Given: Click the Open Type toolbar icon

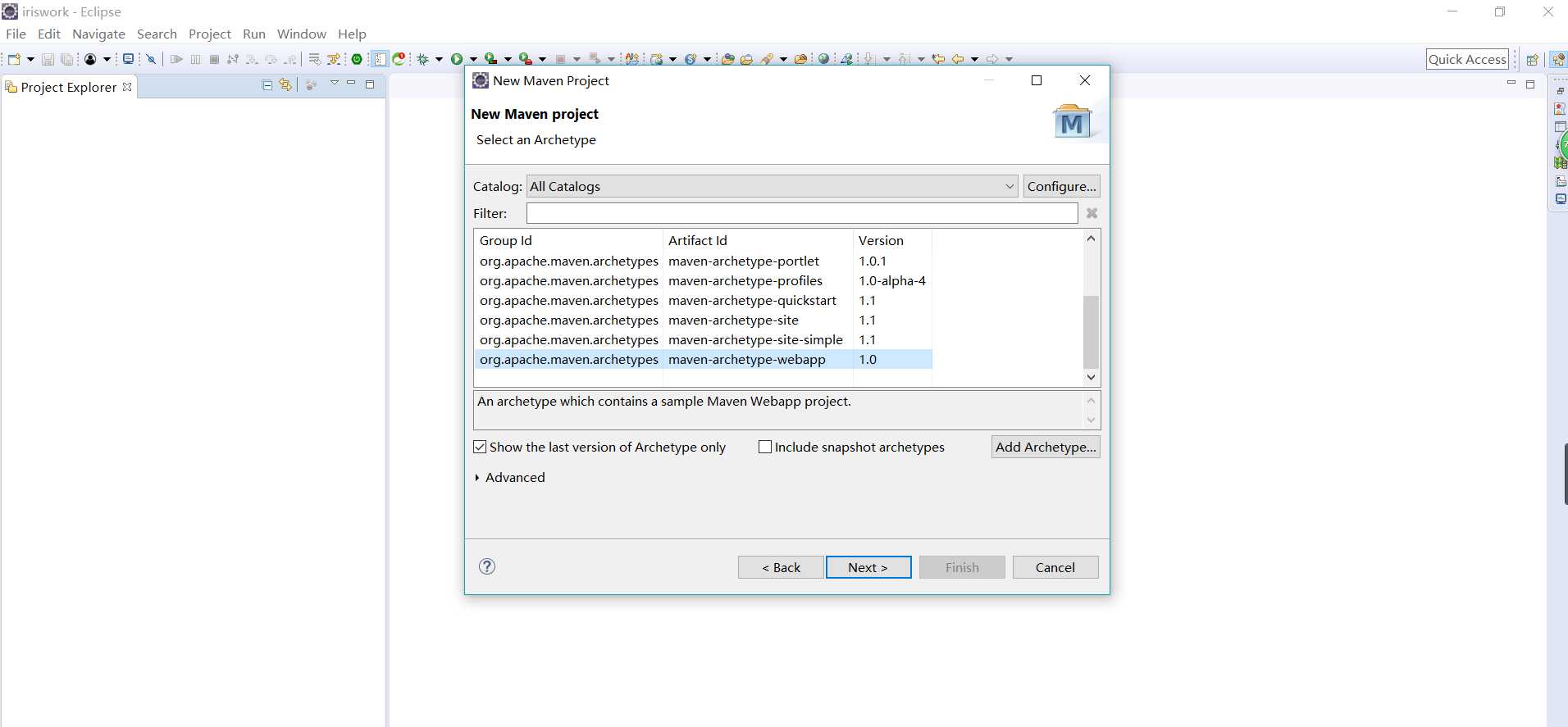Looking at the screenshot, I should tap(727, 59).
